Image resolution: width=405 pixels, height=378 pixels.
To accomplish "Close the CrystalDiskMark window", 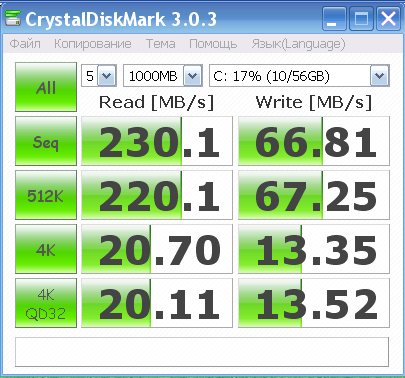I will coord(388,19).
